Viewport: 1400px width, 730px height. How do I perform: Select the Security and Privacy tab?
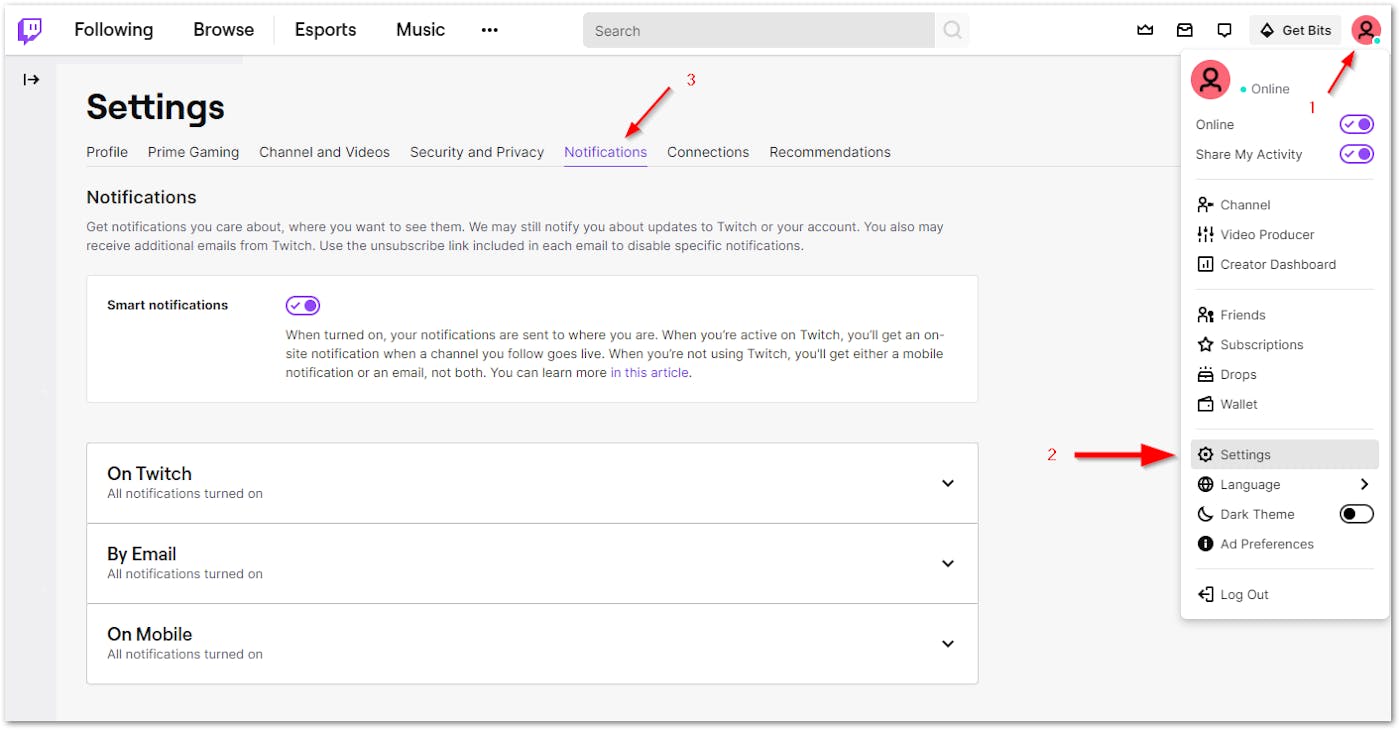click(x=477, y=152)
